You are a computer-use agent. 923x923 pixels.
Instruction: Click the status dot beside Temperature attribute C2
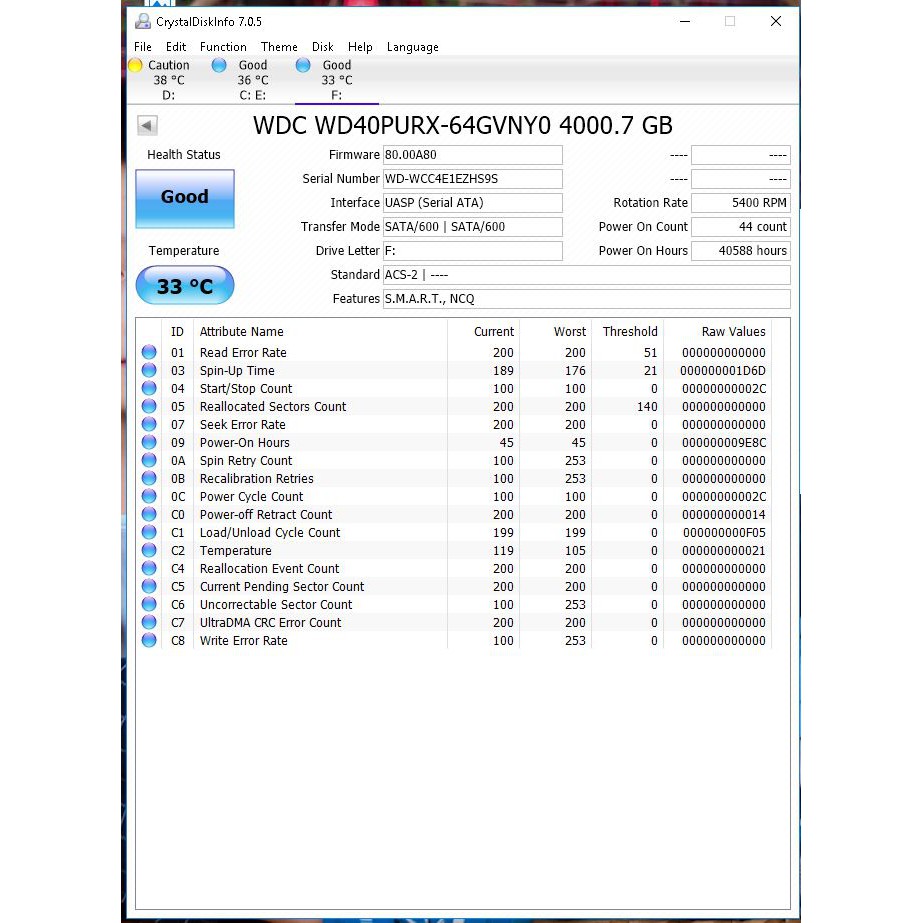(x=148, y=550)
